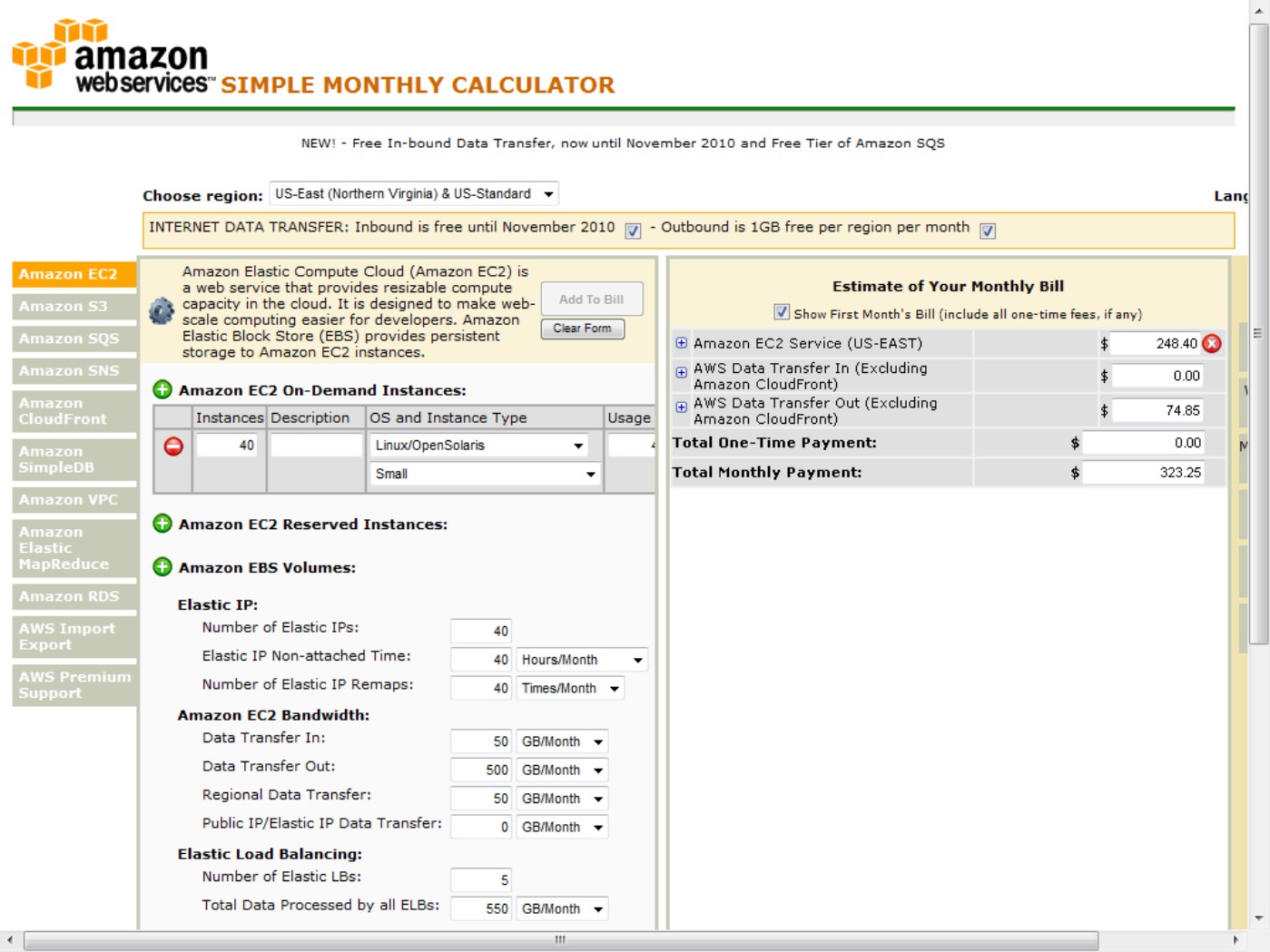Switch to the Amazon SimpleDB tab
The image size is (1270, 952).
74,459
